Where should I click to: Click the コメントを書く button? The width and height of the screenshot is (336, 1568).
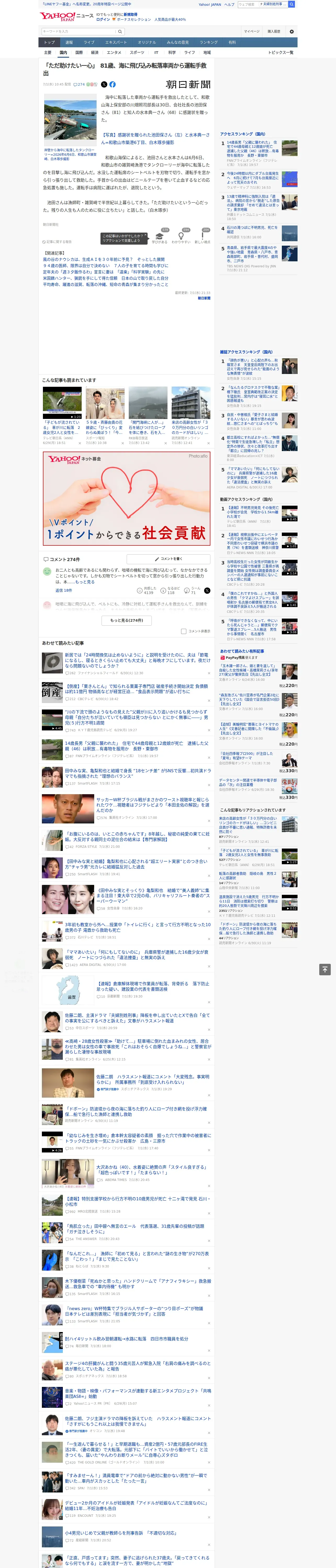pyautogui.click(x=168, y=558)
